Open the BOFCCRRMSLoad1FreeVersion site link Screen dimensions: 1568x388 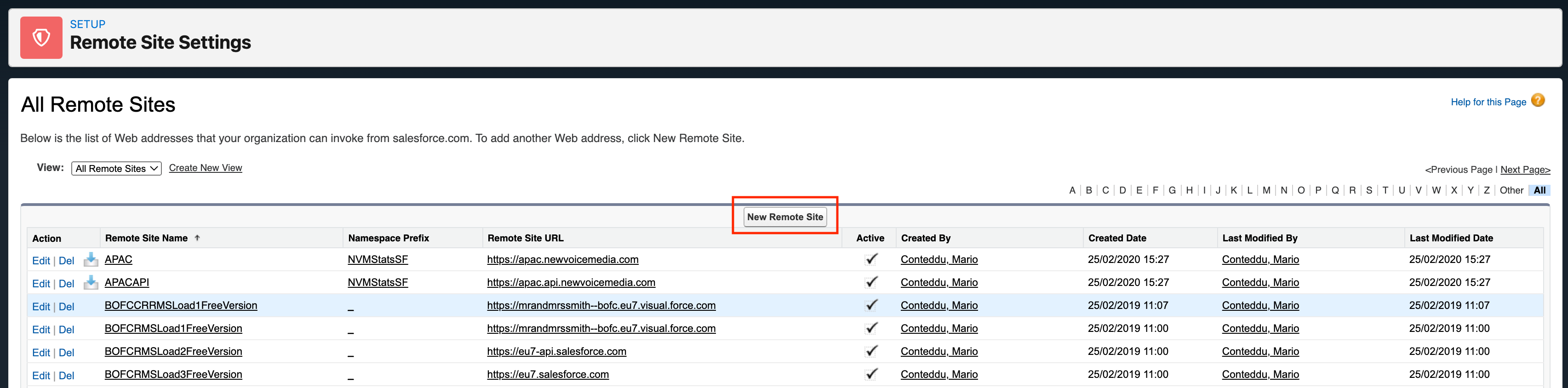click(x=181, y=305)
